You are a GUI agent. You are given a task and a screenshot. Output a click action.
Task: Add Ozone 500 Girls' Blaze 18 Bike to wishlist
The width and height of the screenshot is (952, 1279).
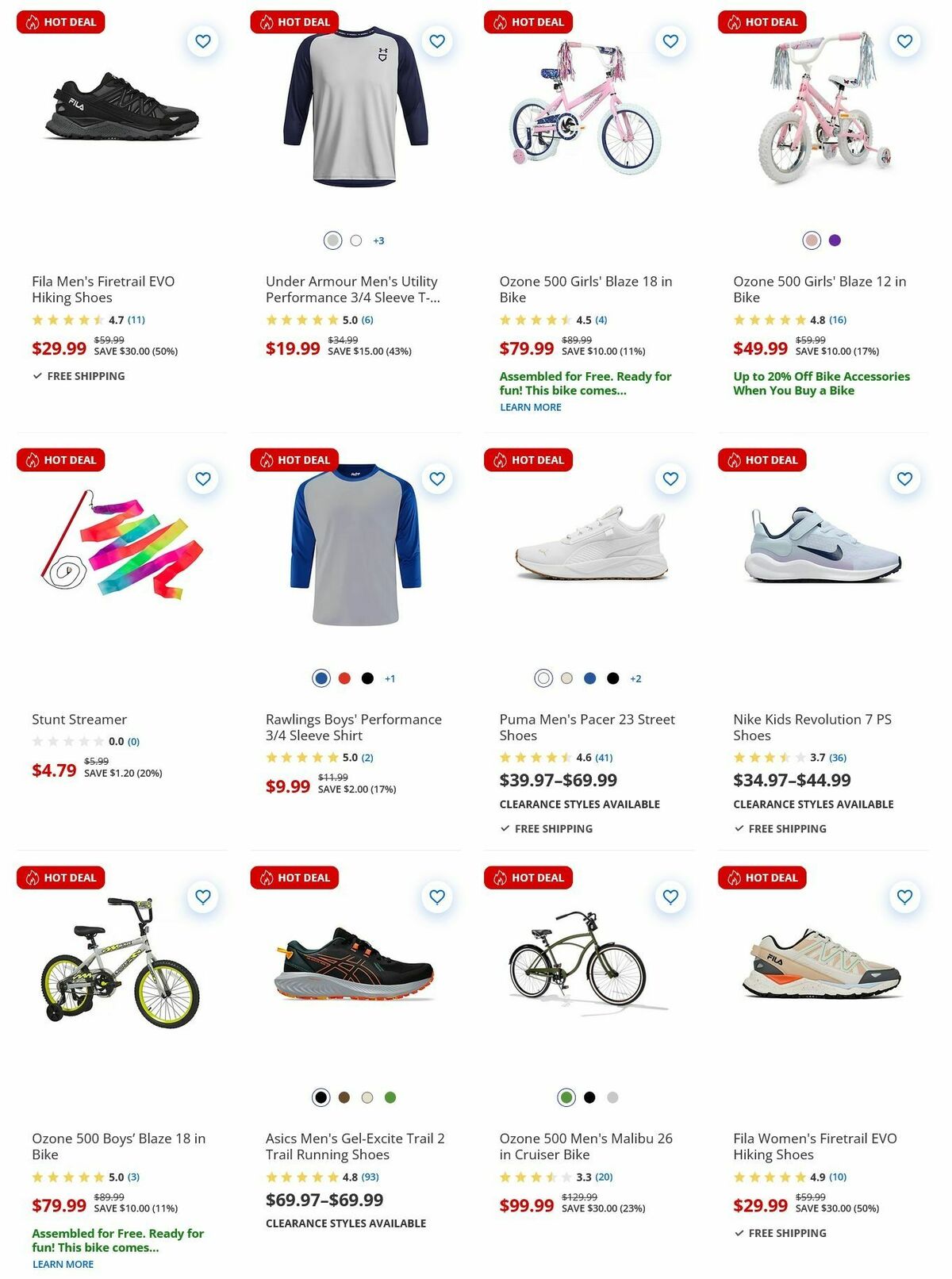click(x=670, y=41)
